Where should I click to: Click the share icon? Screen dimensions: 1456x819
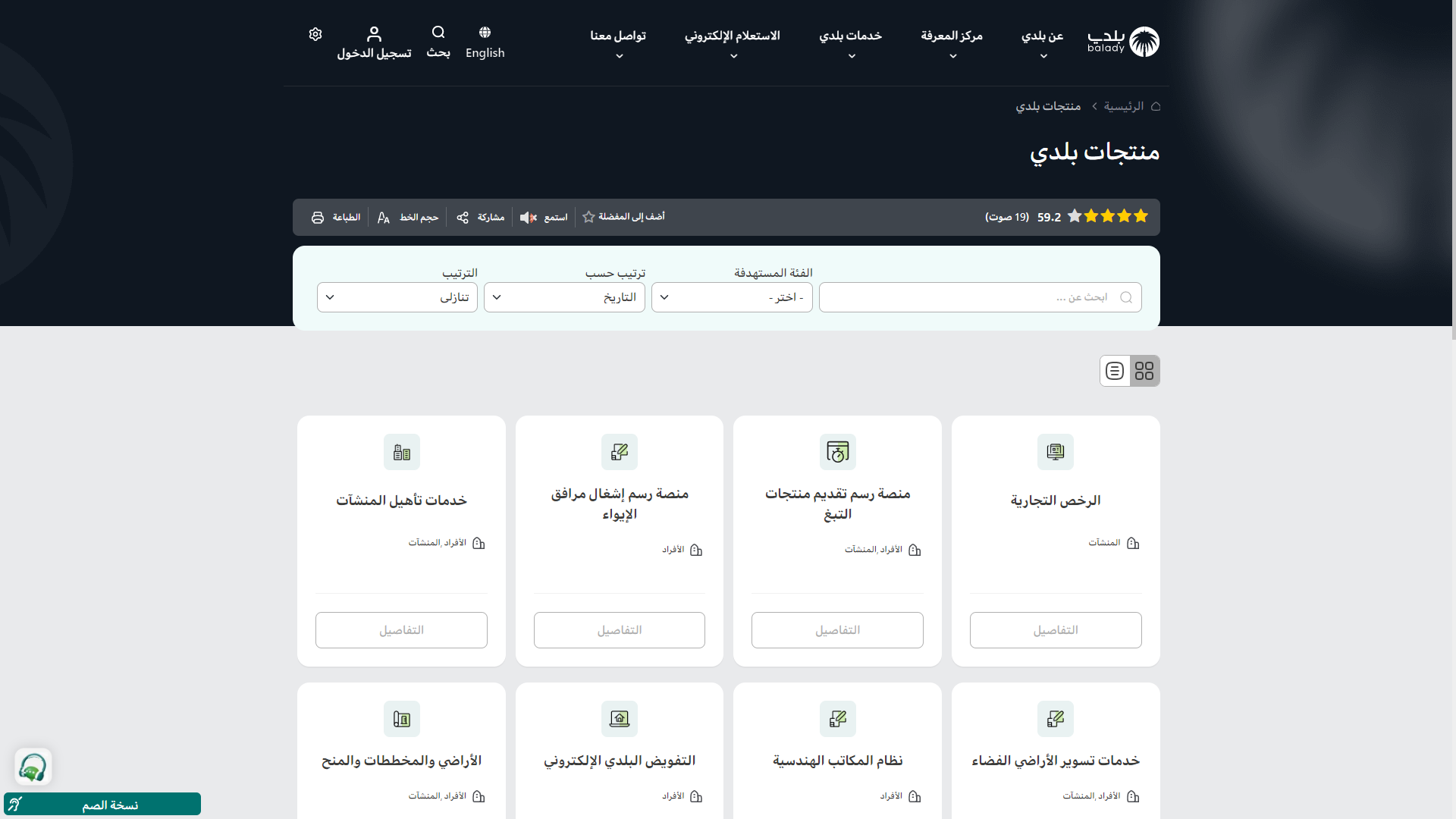point(463,218)
